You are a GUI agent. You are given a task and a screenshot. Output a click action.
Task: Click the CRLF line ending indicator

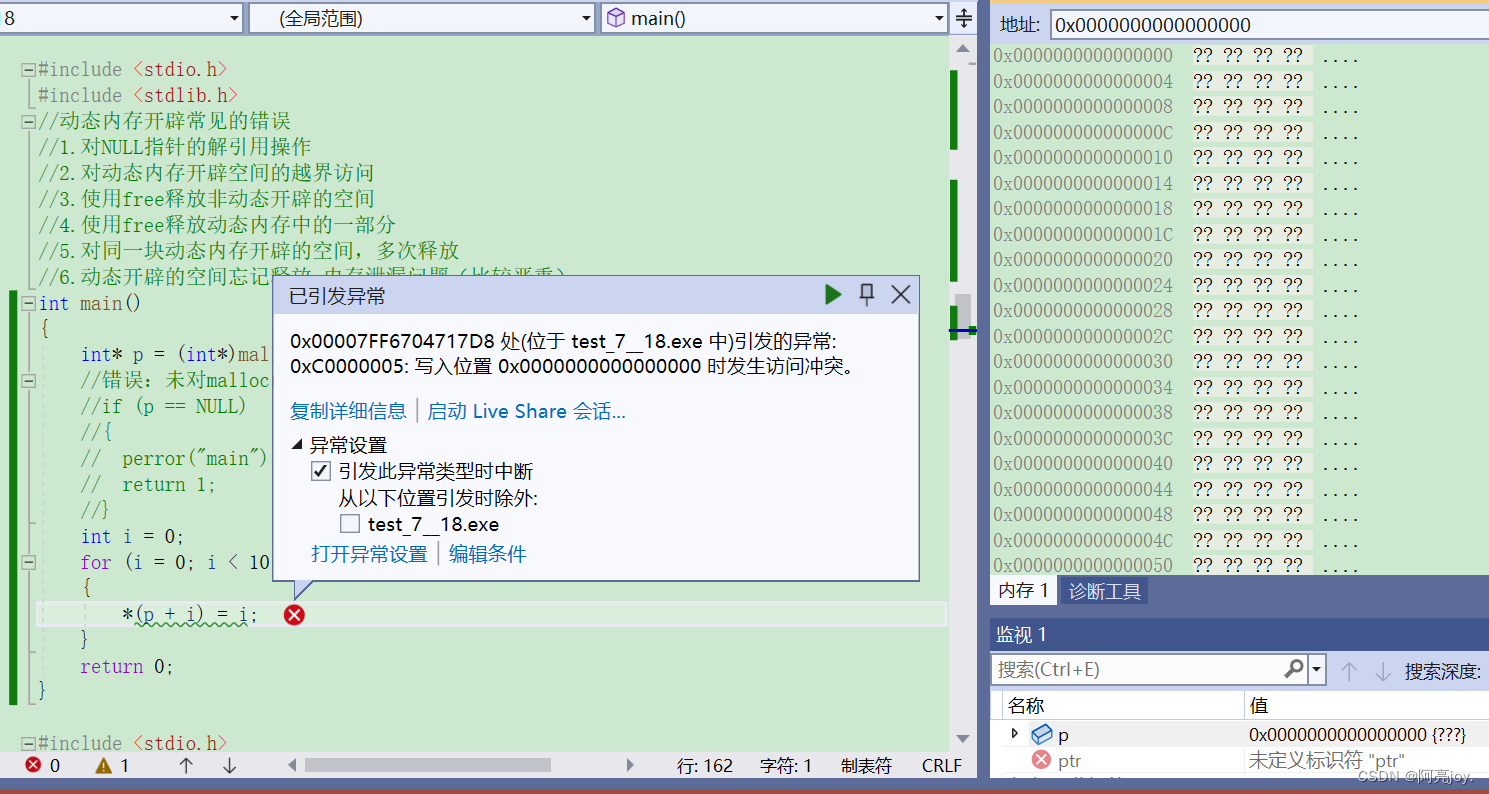(x=942, y=765)
